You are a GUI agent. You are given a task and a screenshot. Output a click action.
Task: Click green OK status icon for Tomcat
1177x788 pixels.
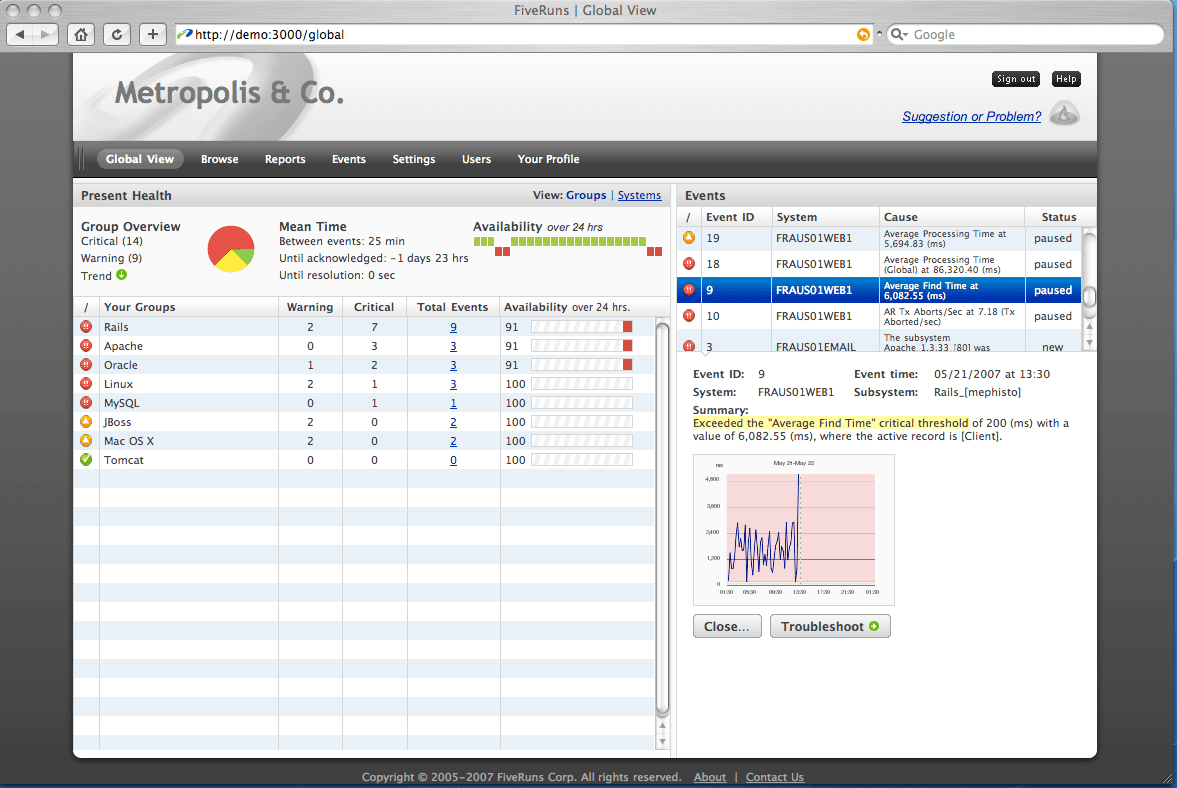[86, 460]
